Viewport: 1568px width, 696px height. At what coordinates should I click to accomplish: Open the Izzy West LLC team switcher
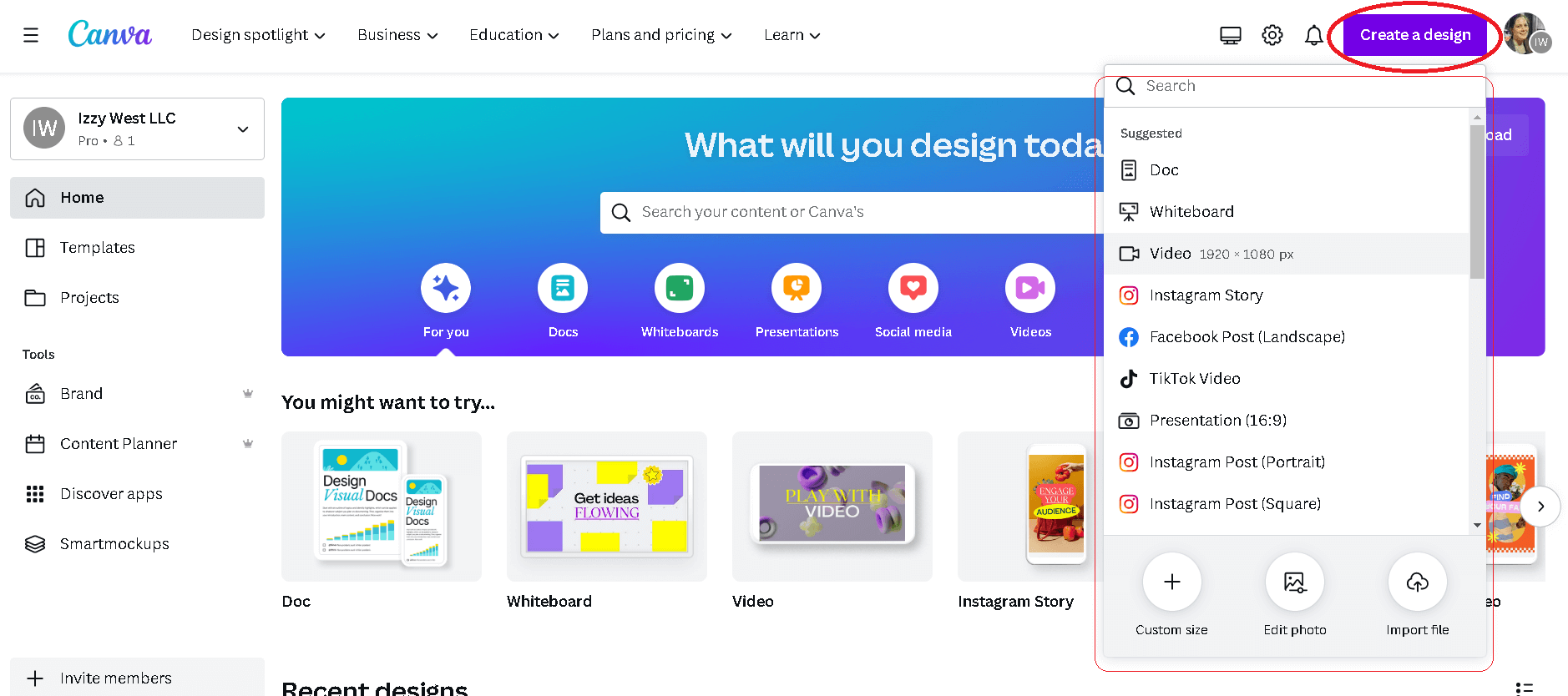(x=137, y=129)
